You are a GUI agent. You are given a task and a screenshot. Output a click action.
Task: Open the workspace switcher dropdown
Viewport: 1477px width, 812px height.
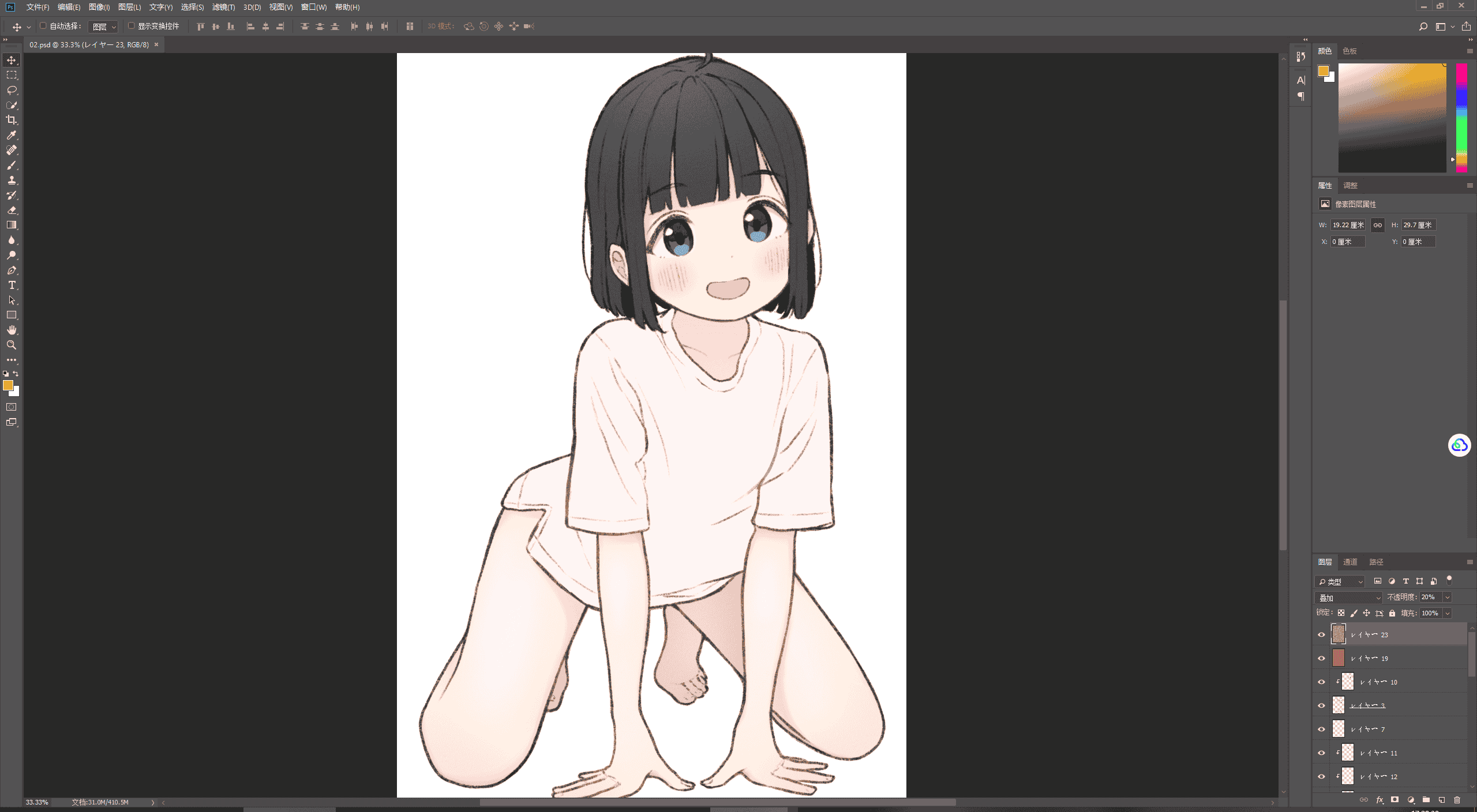(x=1444, y=27)
